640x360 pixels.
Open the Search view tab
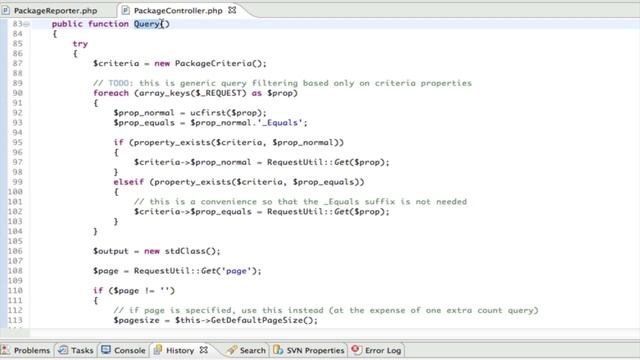coord(252,350)
